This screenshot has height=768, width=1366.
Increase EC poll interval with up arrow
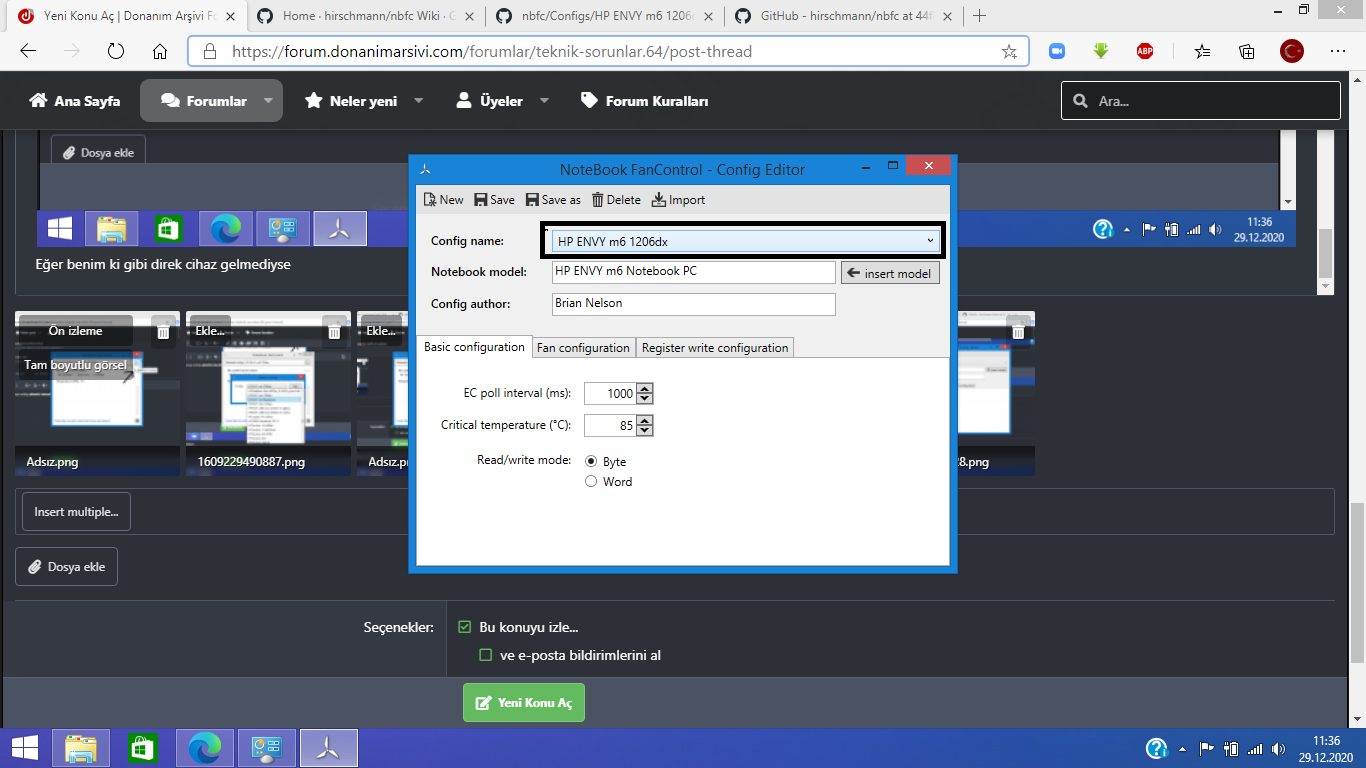point(645,389)
